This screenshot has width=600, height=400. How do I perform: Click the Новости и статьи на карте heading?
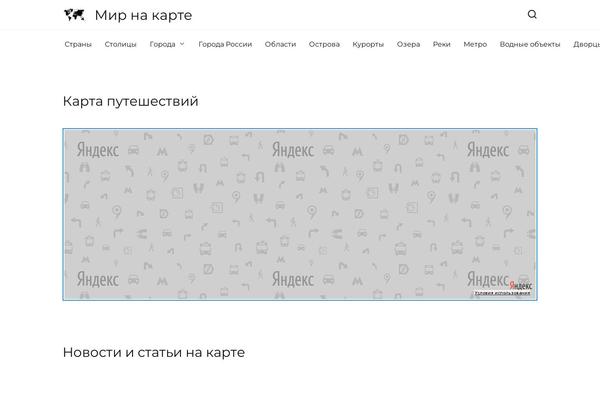(153, 352)
